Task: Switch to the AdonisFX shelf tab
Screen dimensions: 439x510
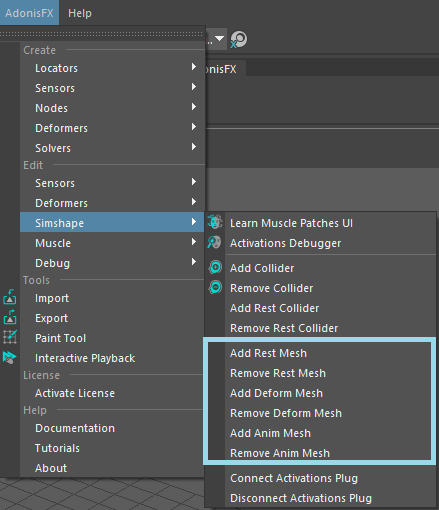Action: tap(225, 69)
